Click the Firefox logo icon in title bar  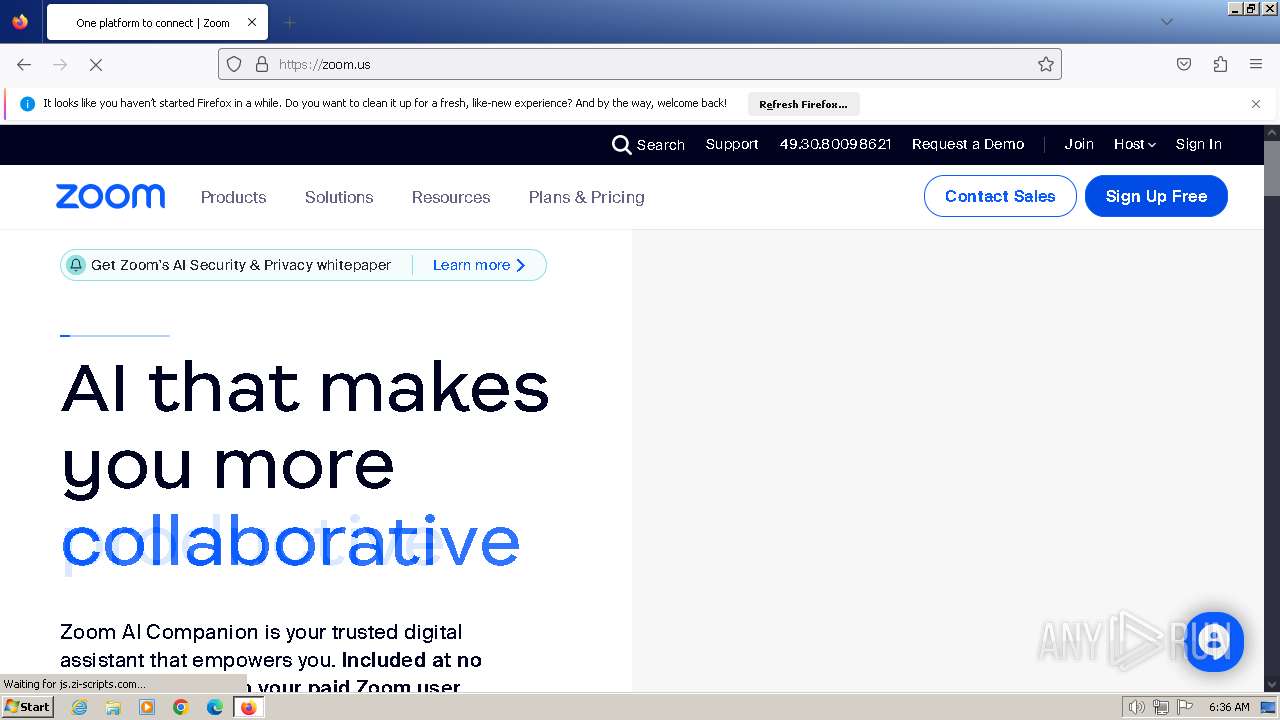click(20, 21)
